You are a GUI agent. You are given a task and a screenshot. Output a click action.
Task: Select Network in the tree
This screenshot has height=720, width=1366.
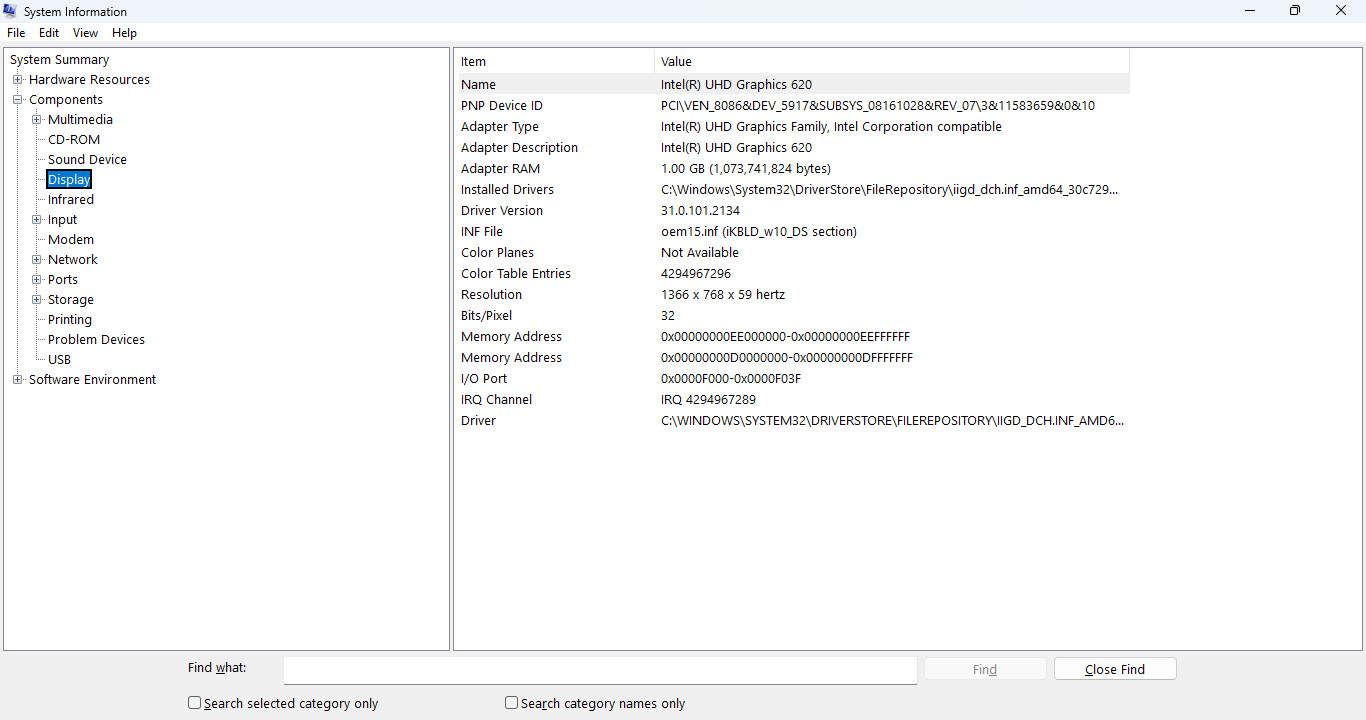click(73, 260)
